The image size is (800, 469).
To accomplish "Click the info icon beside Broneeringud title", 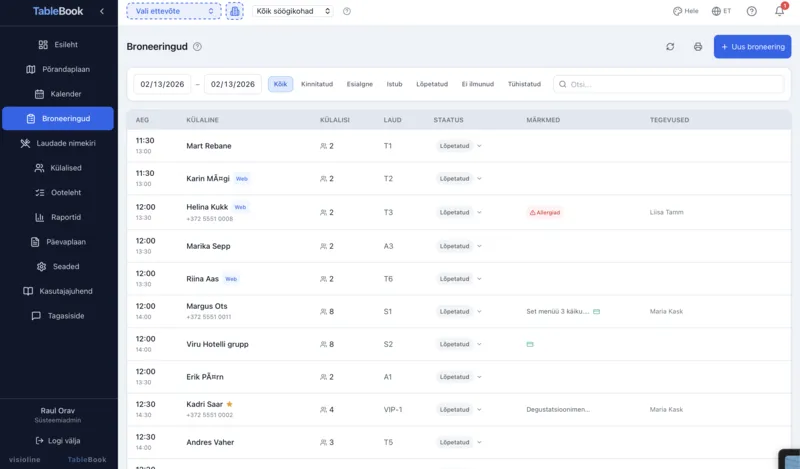I will point(197,47).
